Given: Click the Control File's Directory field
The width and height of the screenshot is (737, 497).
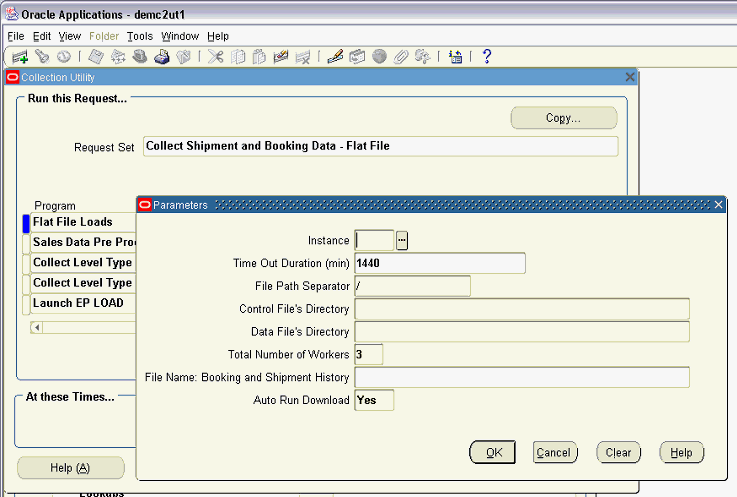Looking at the screenshot, I should point(522,309).
